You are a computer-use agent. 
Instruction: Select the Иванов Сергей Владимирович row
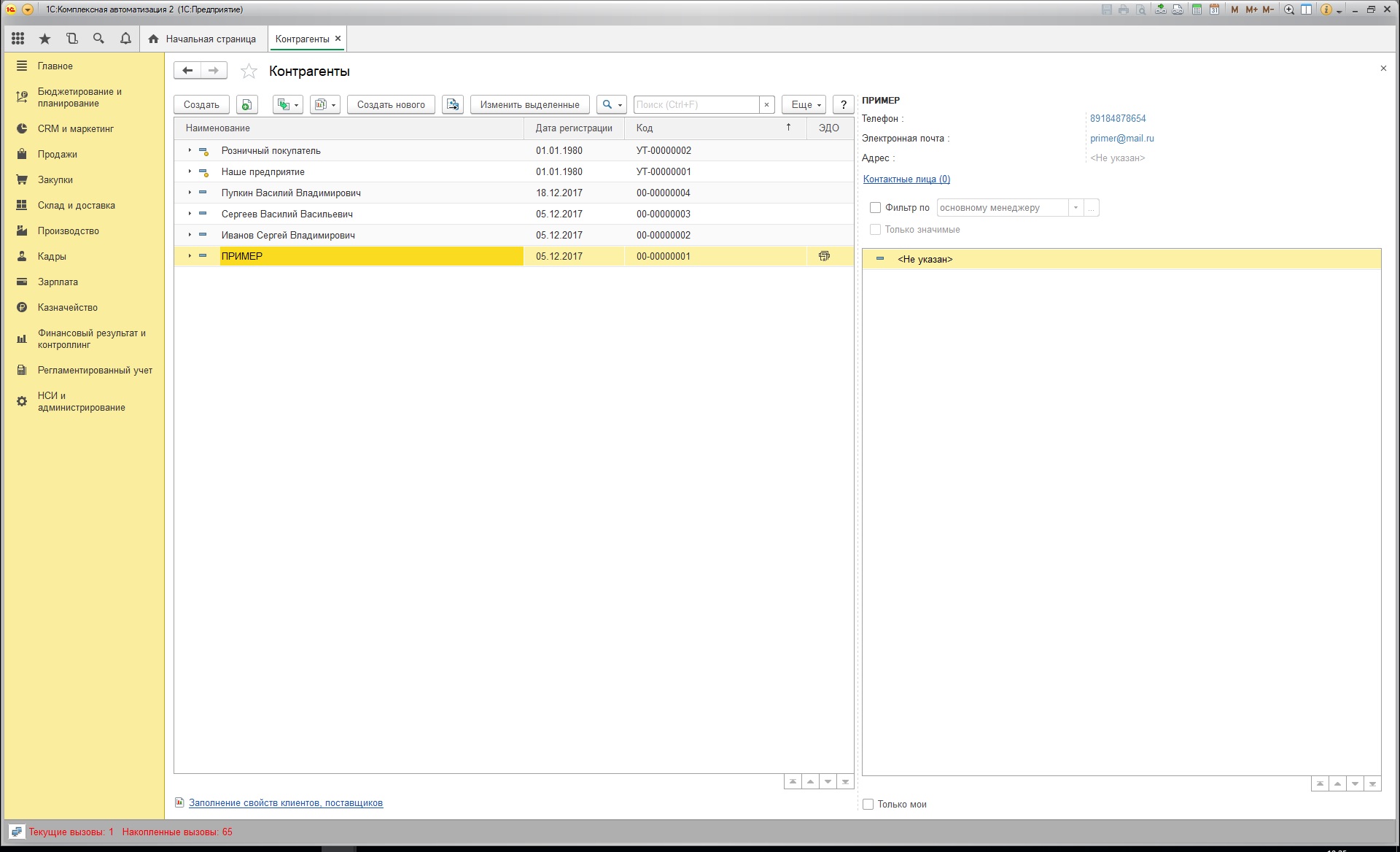pyautogui.click(x=513, y=235)
